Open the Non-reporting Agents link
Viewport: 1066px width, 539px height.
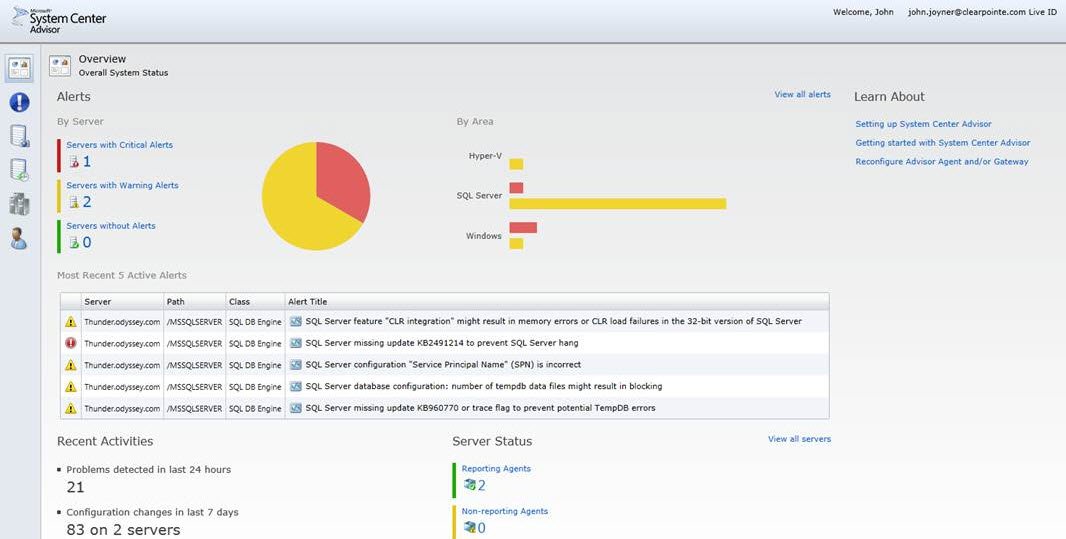coord(504,511)
